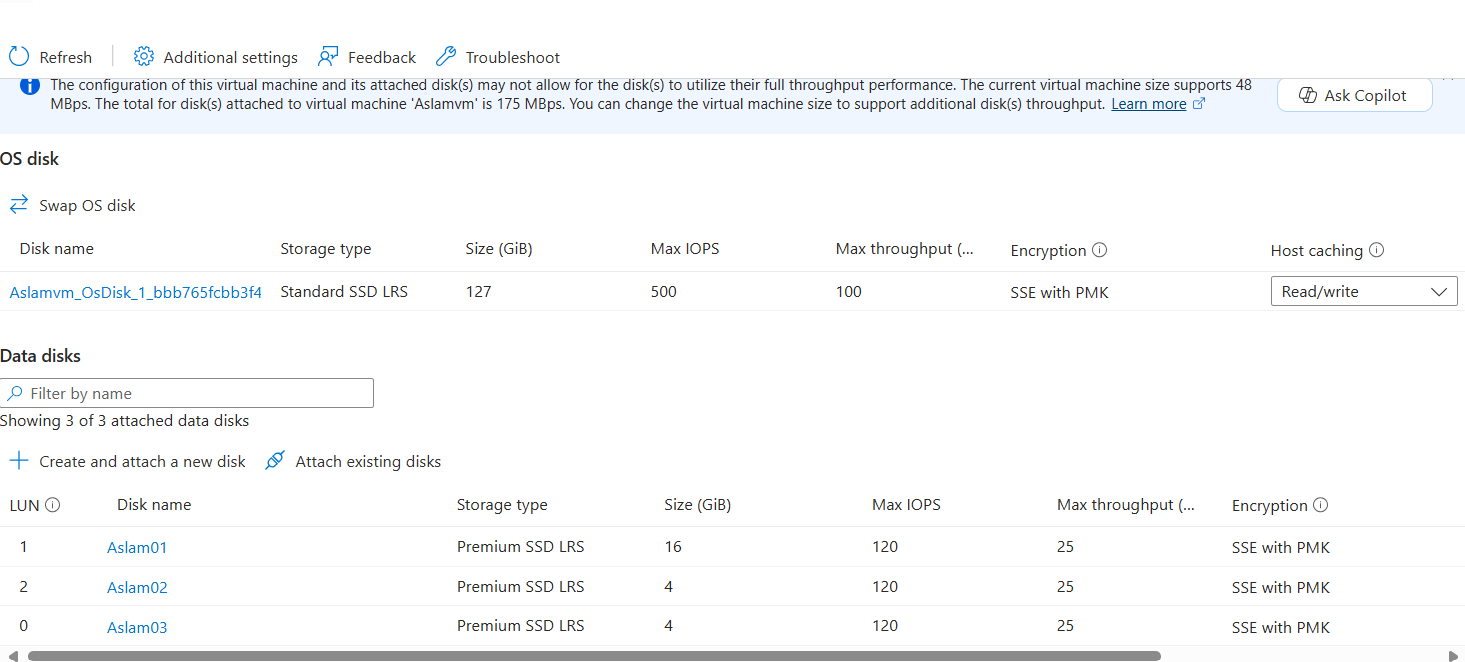Click the Attach existing disks plug icon
Image resolution: width=1465 pixels, height=662 pixels.
[x=275, y=461]
